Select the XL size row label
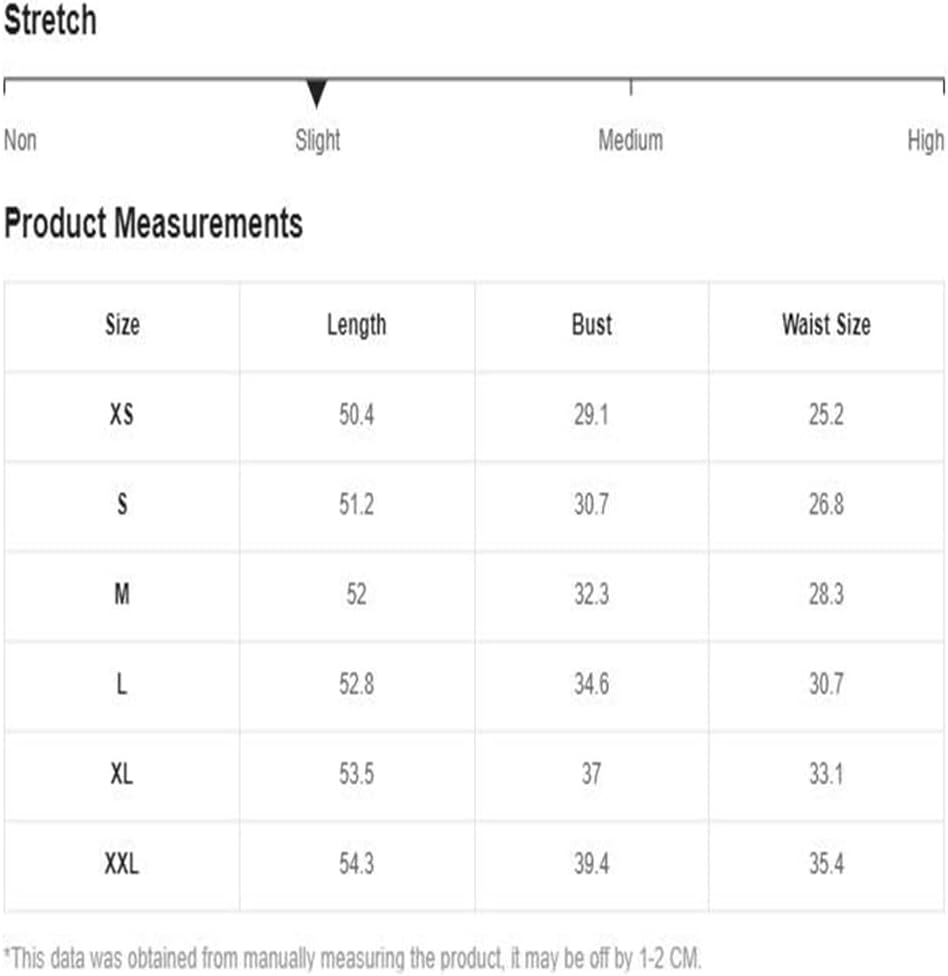The width and height of the screenshot is (948, 976). tap(121, 774)
